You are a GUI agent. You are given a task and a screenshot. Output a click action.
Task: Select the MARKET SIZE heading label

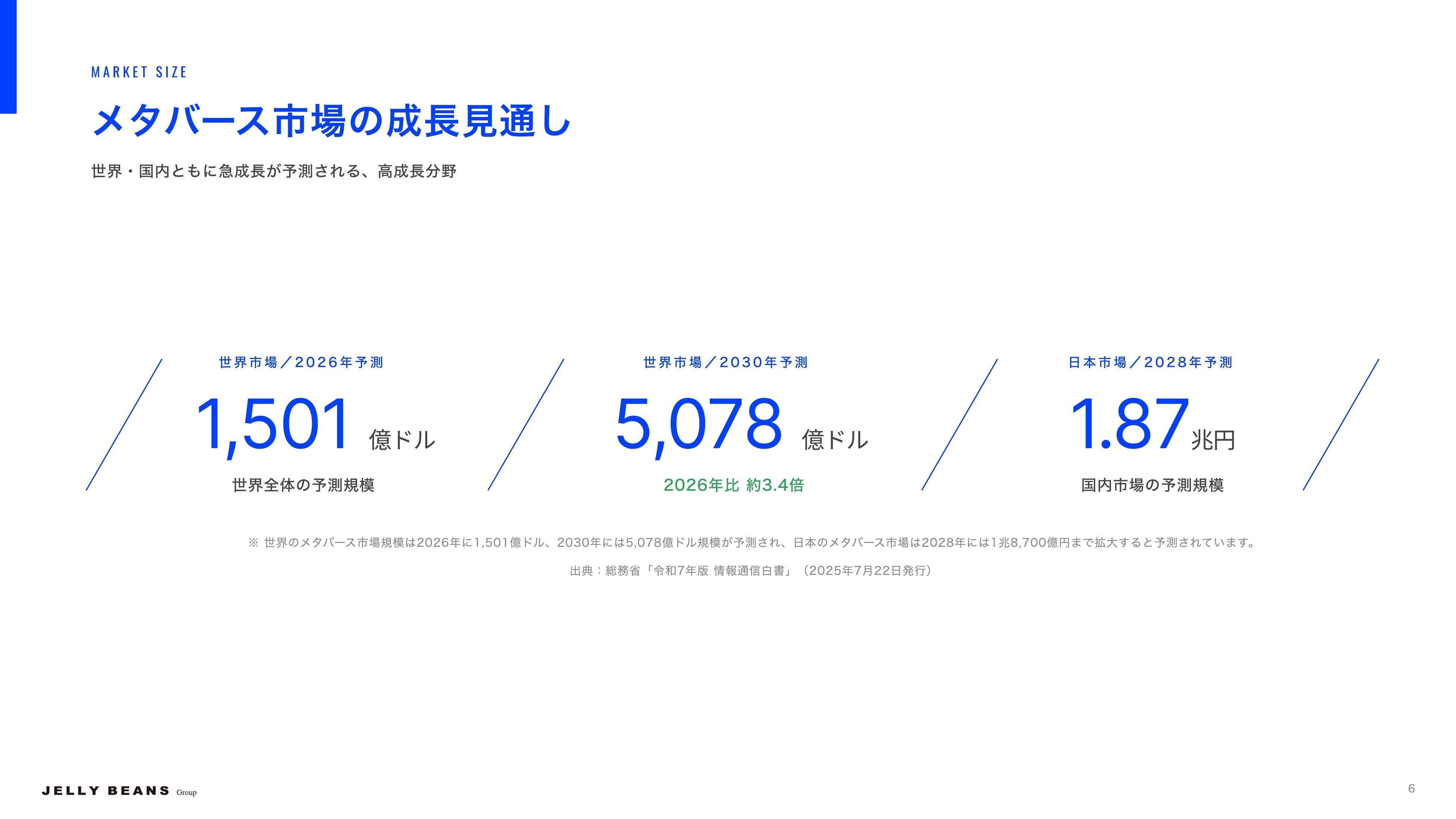tap(139, 72)
